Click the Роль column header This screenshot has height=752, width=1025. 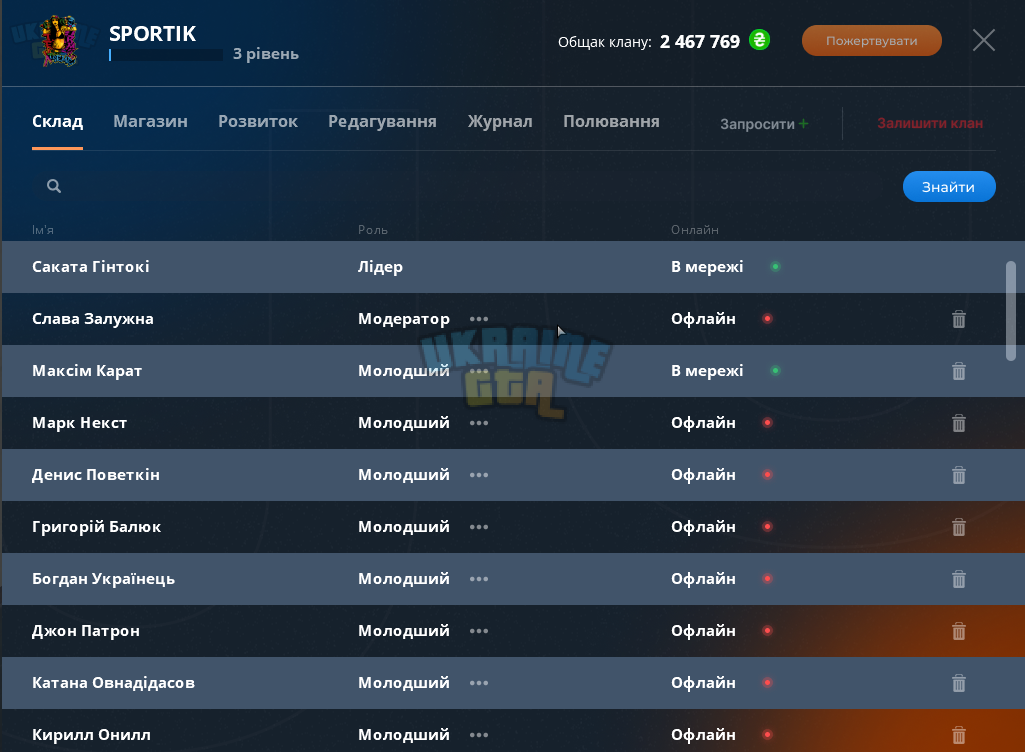pyautogui.click(x=373, y=230)
